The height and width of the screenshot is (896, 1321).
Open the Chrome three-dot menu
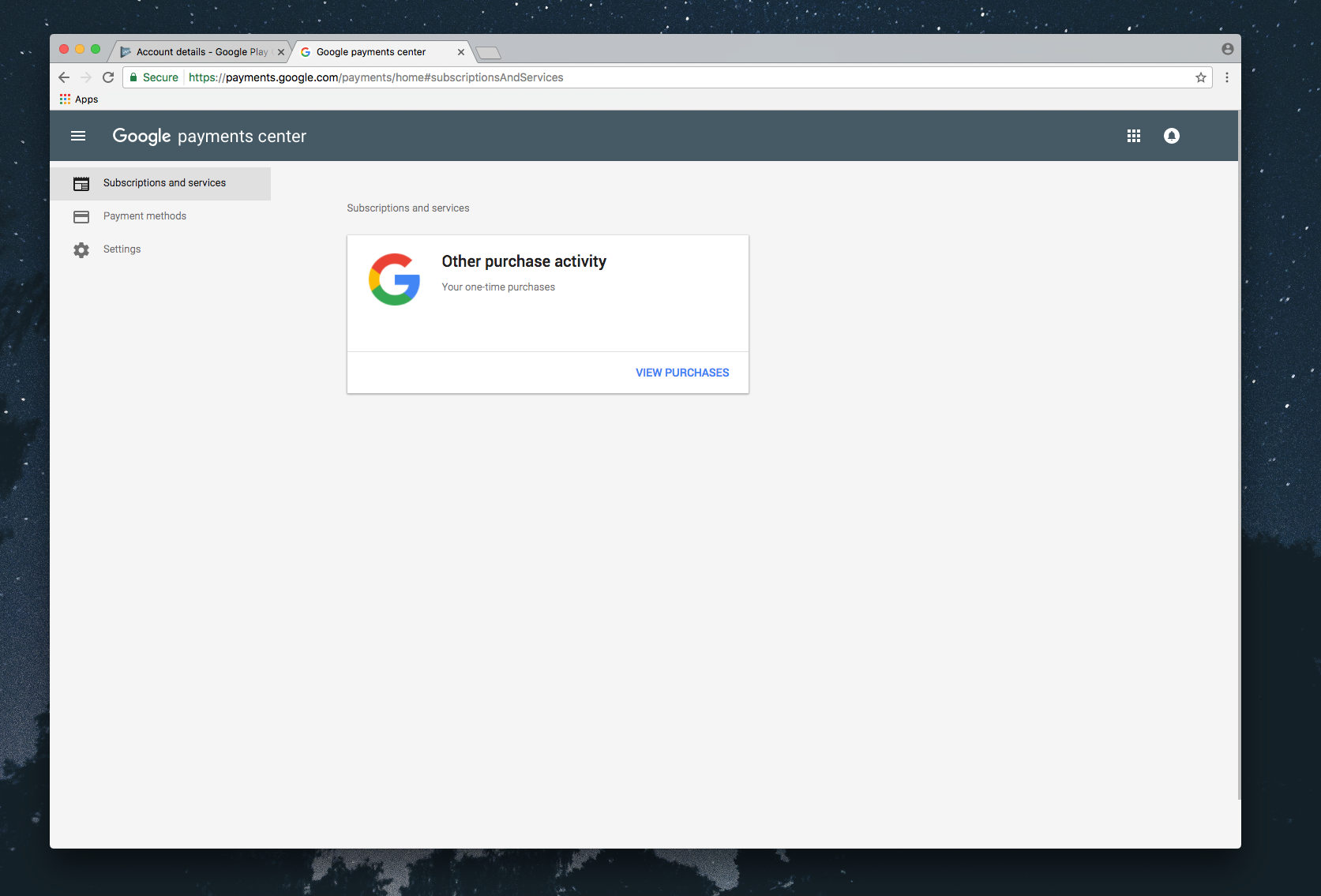1227,77
